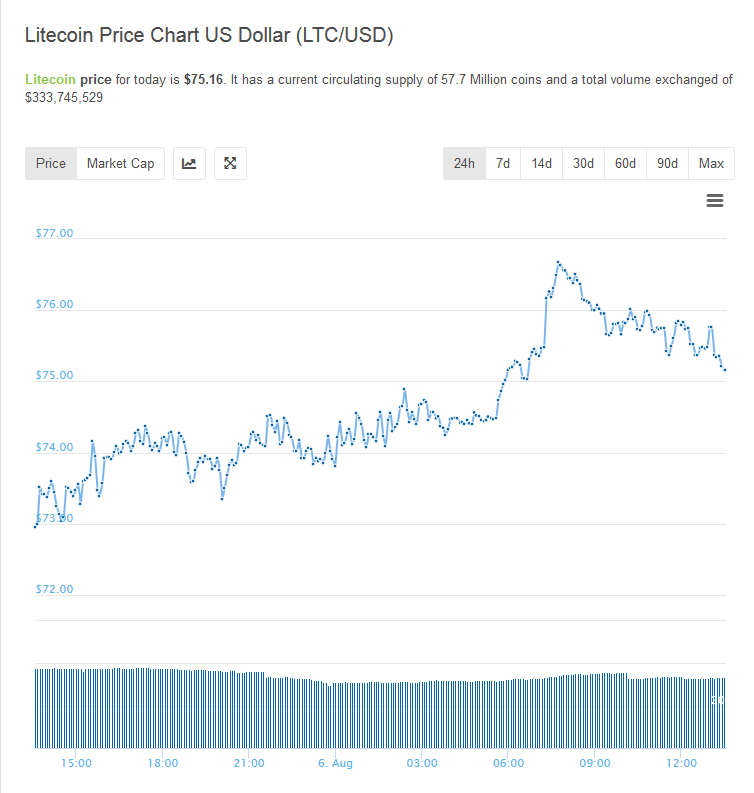The image size is (754, 793).
Task: Select the 24h time range
Action: click(x=464, y=163)
